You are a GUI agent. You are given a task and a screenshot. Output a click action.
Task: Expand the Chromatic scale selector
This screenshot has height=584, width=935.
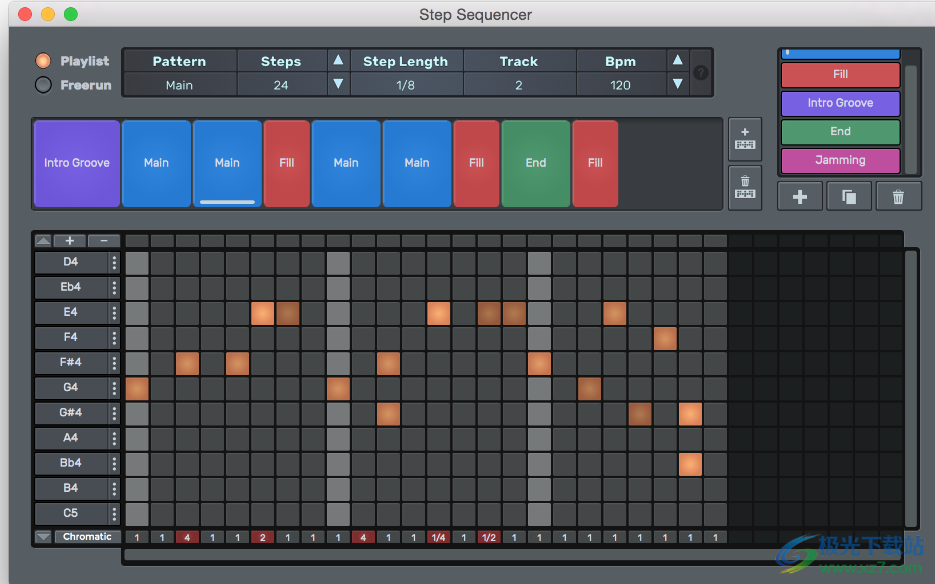(x=88, y=536)
